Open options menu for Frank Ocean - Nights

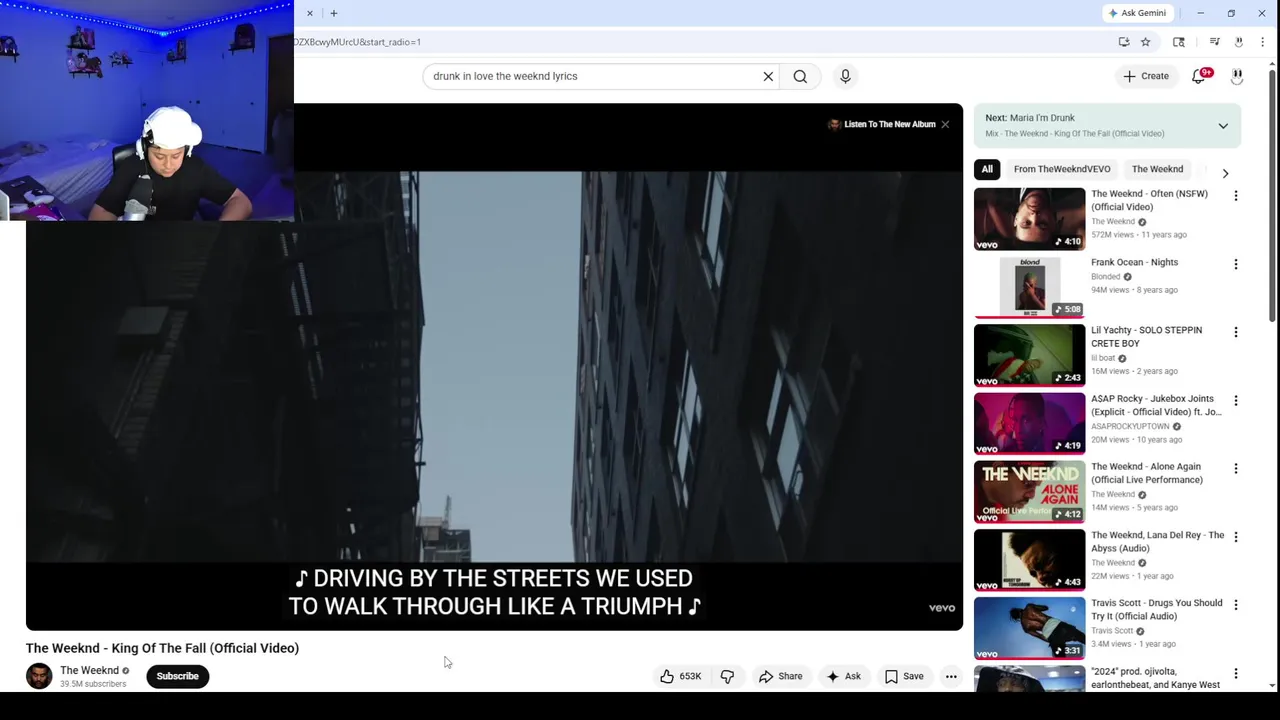click(x=1236, y=264)
